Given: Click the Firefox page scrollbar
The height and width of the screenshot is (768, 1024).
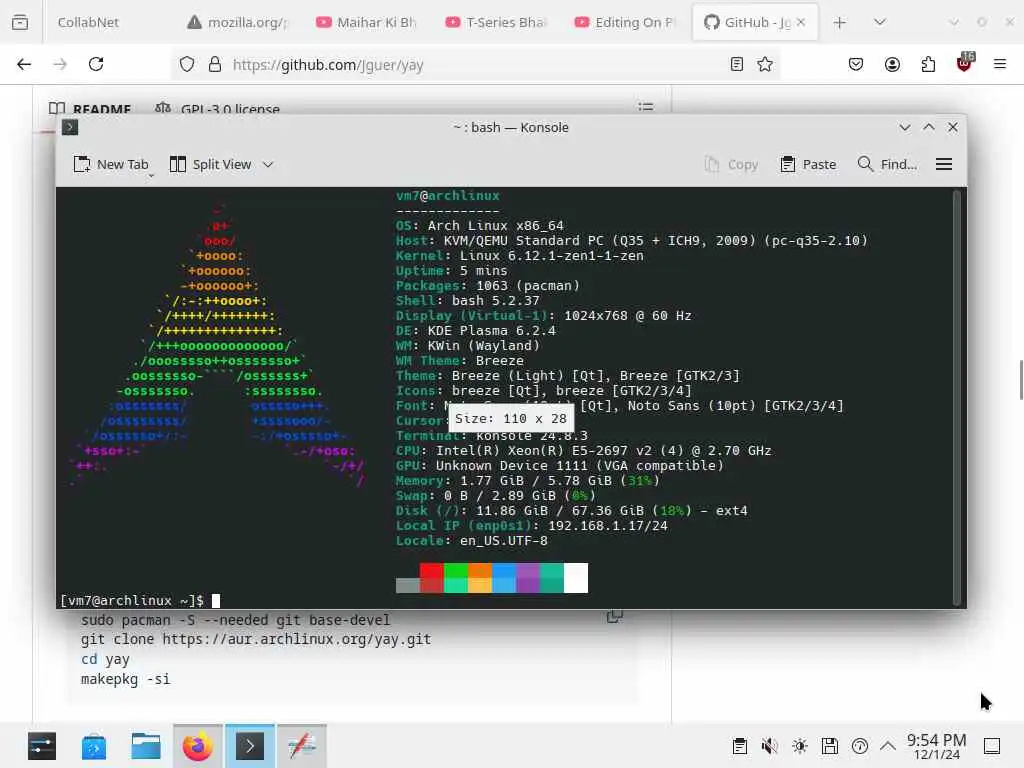Looking at the screenshot, I should pos(1021,379).
